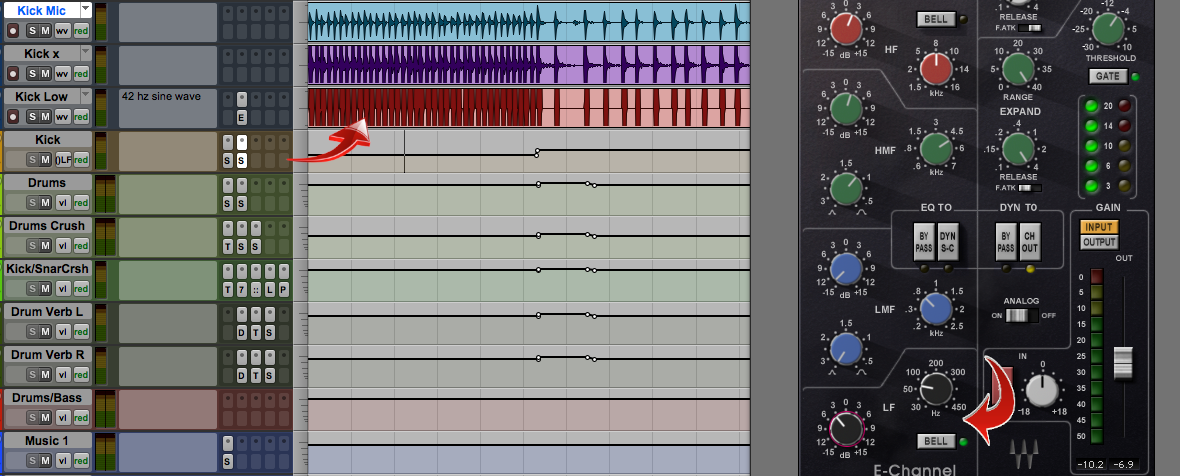Viewport: 1180px width, 476px height.
Task: Expand the Kick Low track dropdown
Action: click(x=85, y=95)
